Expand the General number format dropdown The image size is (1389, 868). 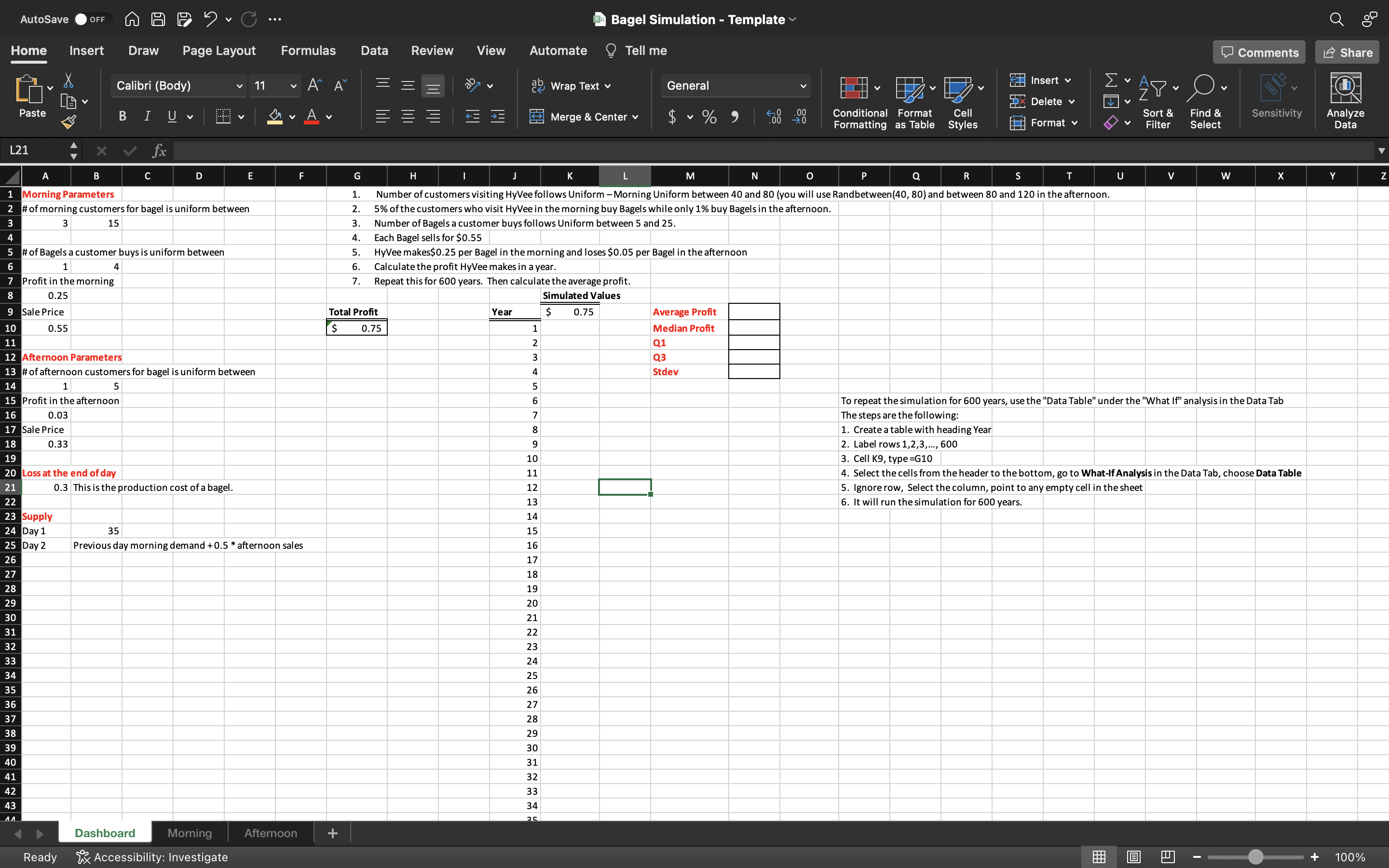coord(803,86)
